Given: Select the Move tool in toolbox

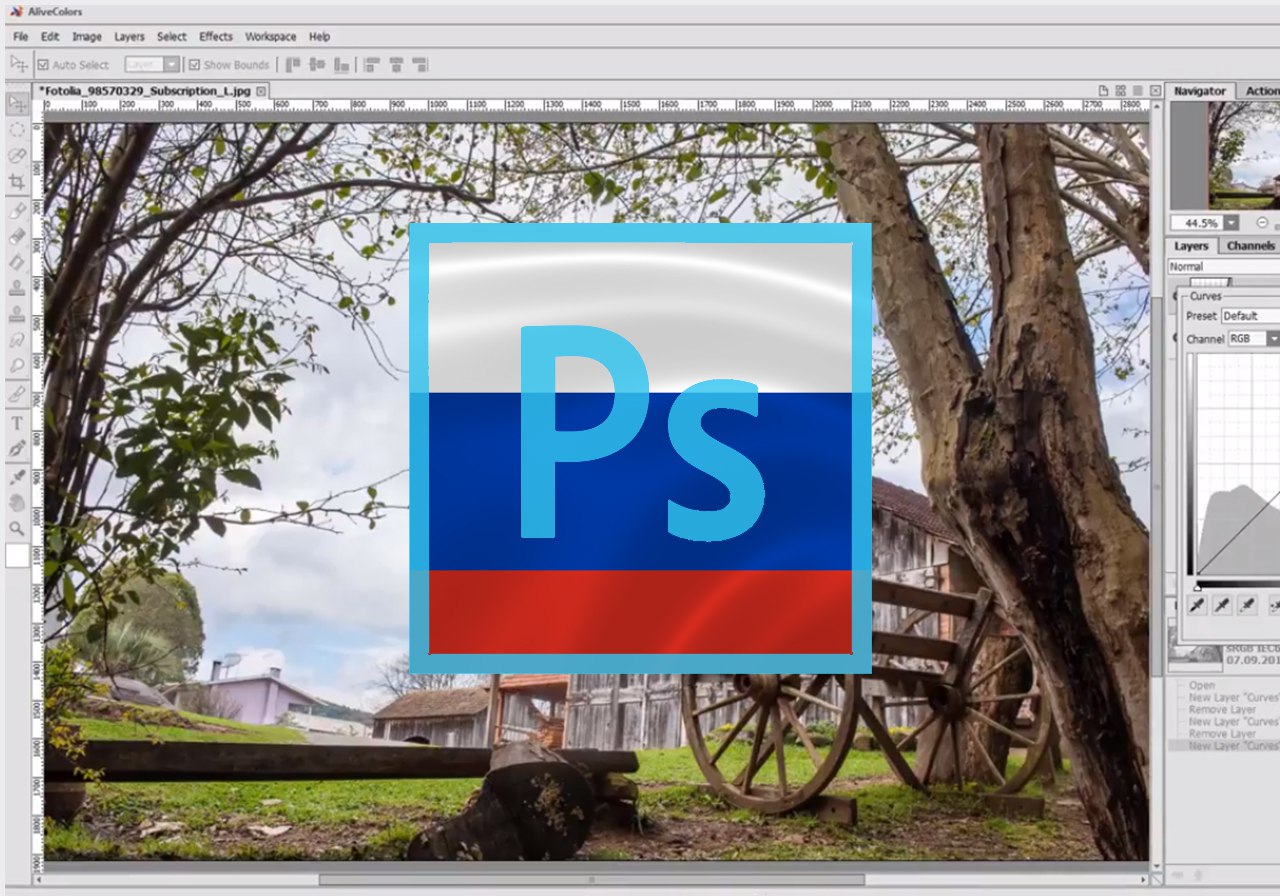Looking at the screenshot, I should 17,104.
